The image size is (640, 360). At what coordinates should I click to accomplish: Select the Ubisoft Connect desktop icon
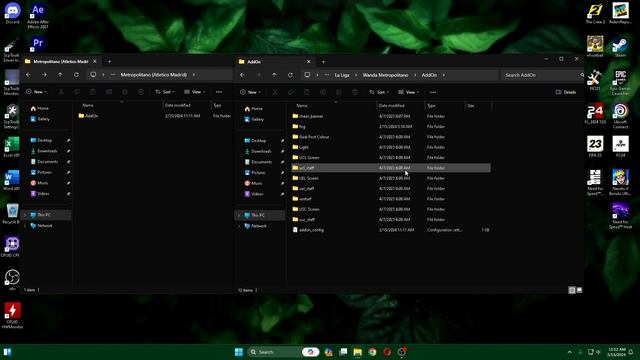(x=620, y=116)
